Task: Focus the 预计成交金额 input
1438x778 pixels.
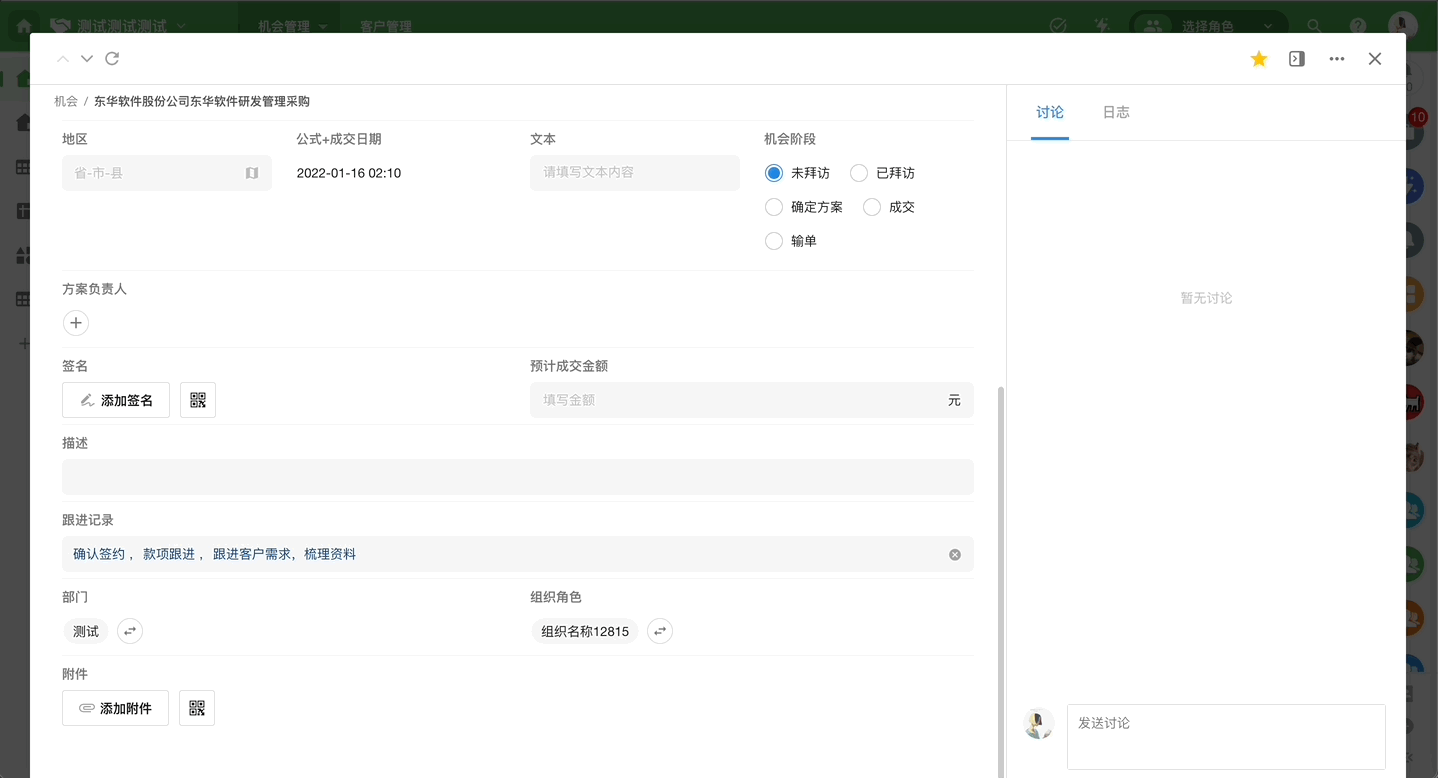Action: pyautogui.click(x=752, y=400)
